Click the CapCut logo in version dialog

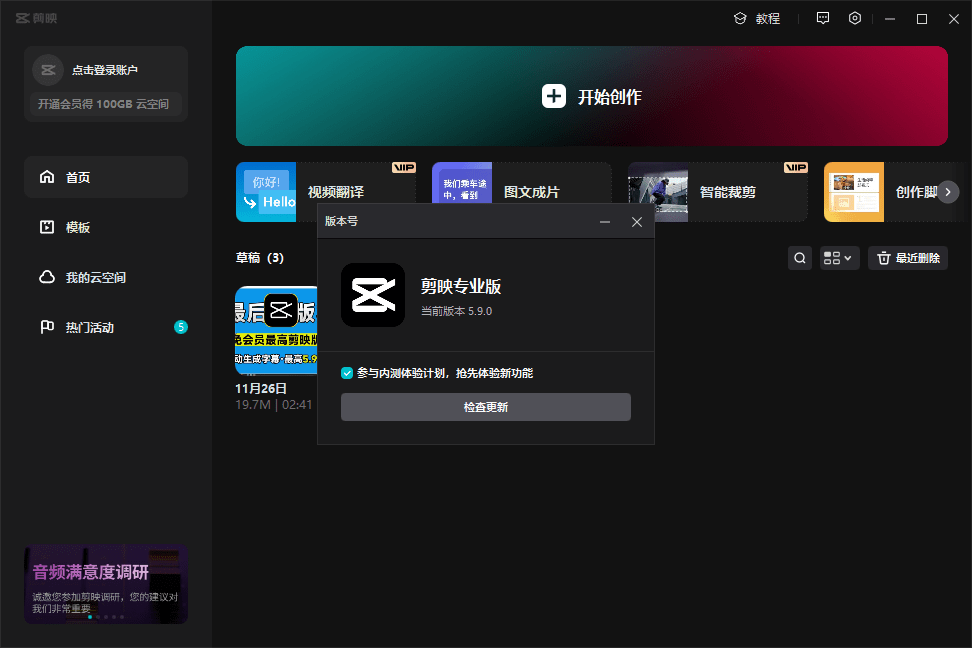pos(372,295)
